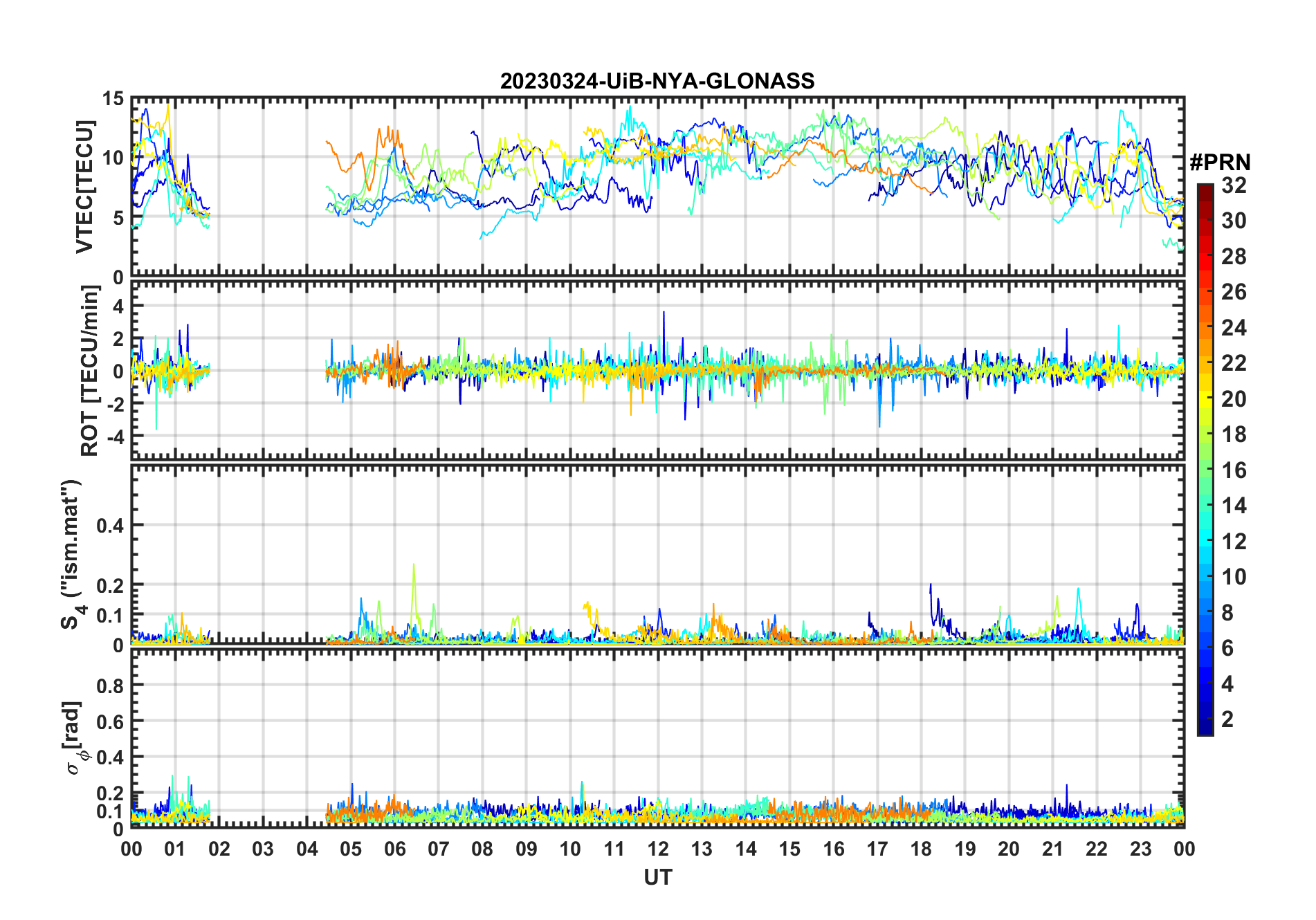The width and height of the screenshot is (1316, 920).
Task: Click colorbar tick label 26
Action: pos(1234,292)
